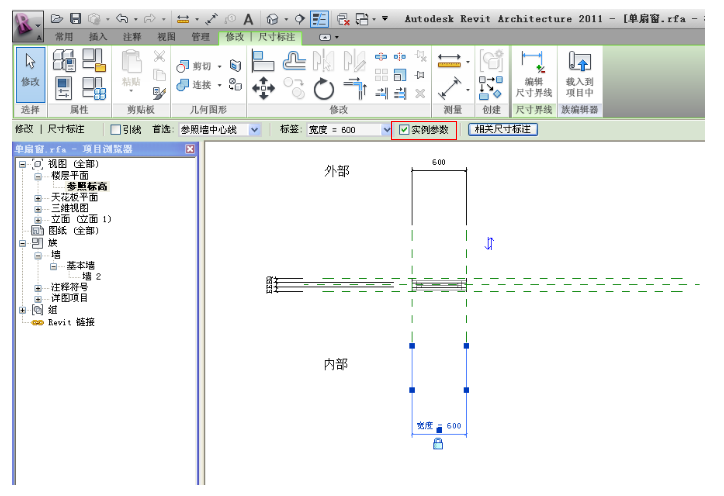Open the 标签 宽度 = 600 dropdown
The width and height of the screenshot is (724, 496).
[387, 130]
